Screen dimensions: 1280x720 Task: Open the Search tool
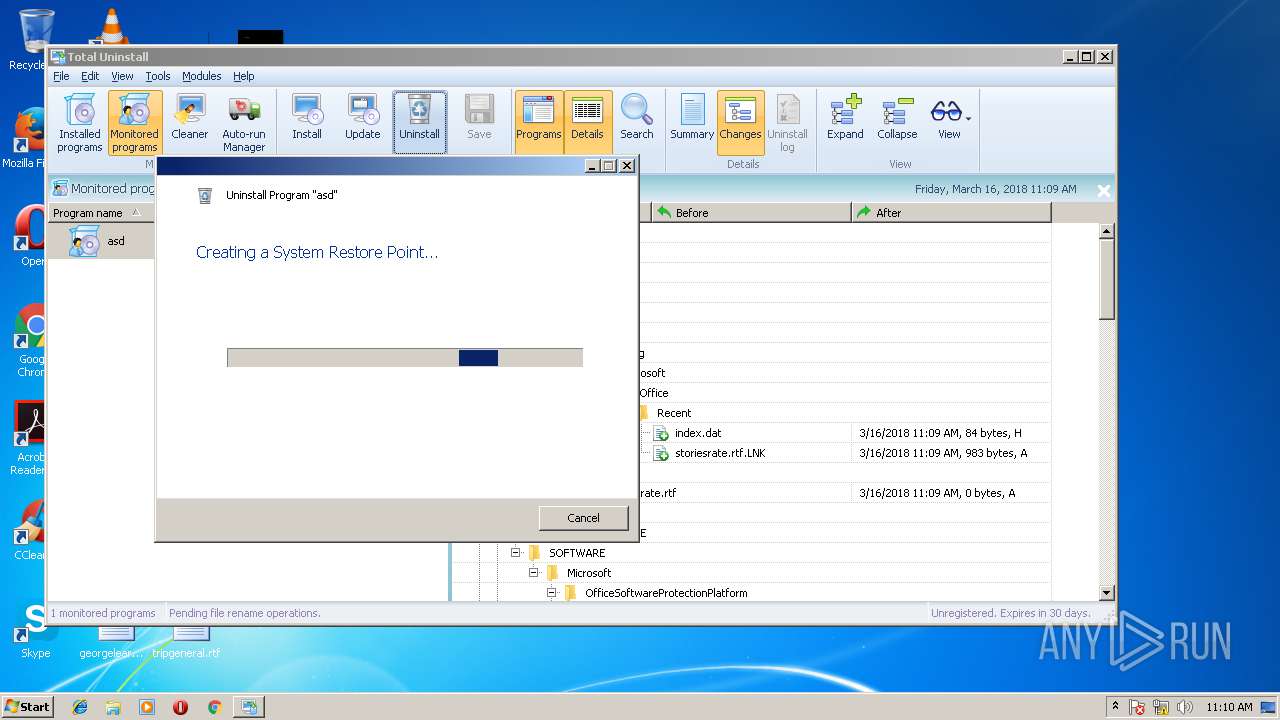(x=636, y=118)
